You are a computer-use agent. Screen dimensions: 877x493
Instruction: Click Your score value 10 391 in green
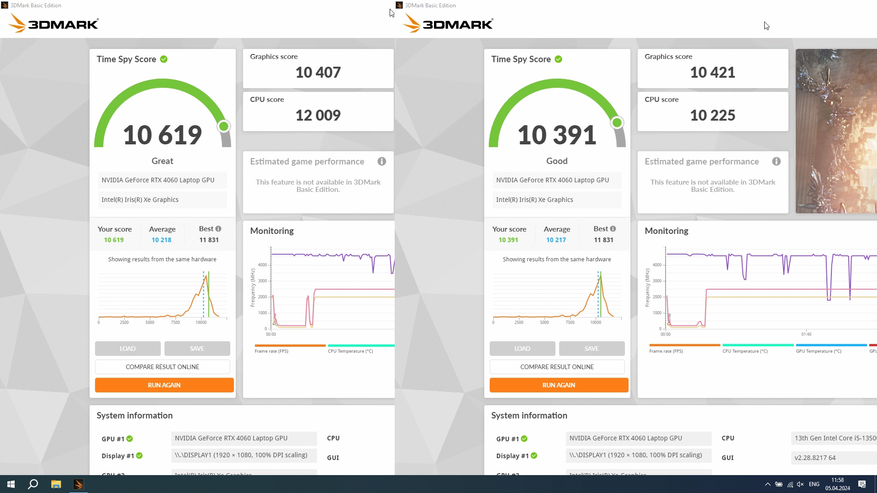(508, 240)
